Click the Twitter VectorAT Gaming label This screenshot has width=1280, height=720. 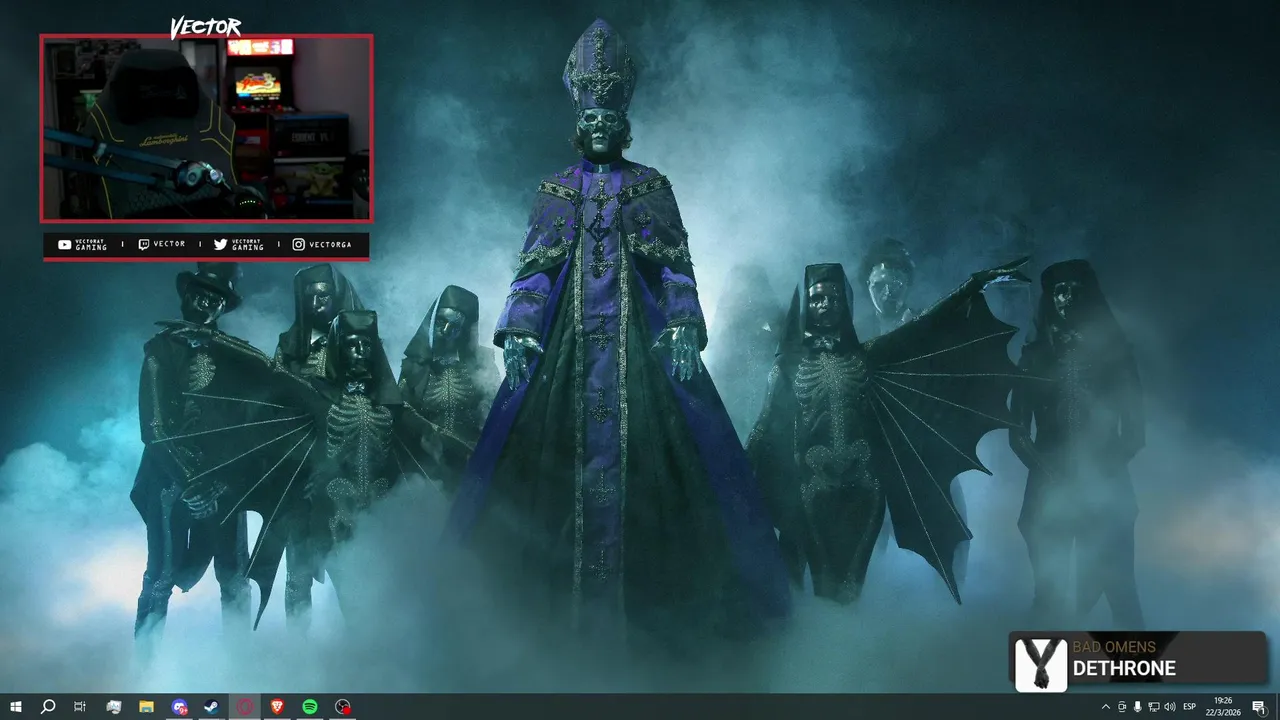pyautogui.click(x=239, y=244)
